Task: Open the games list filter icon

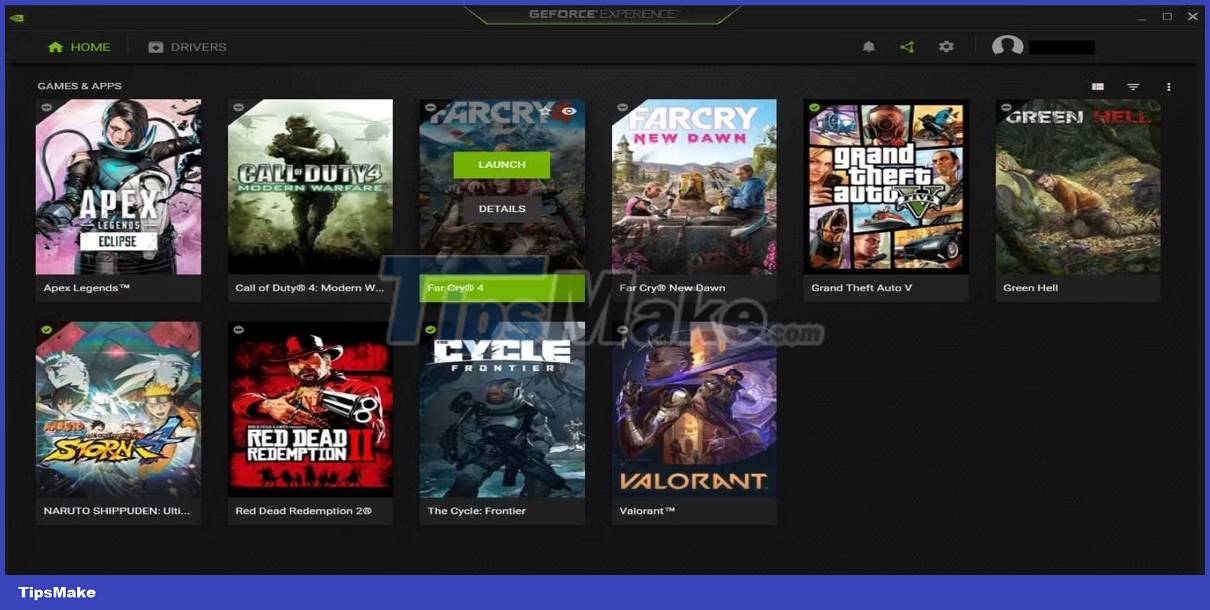Action: pos(1132,86)
